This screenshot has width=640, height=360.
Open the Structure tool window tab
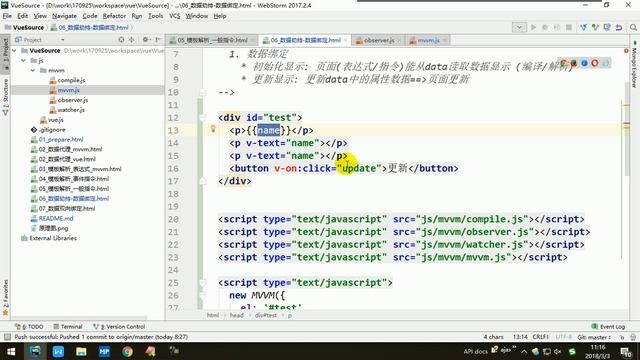point(5,97)
